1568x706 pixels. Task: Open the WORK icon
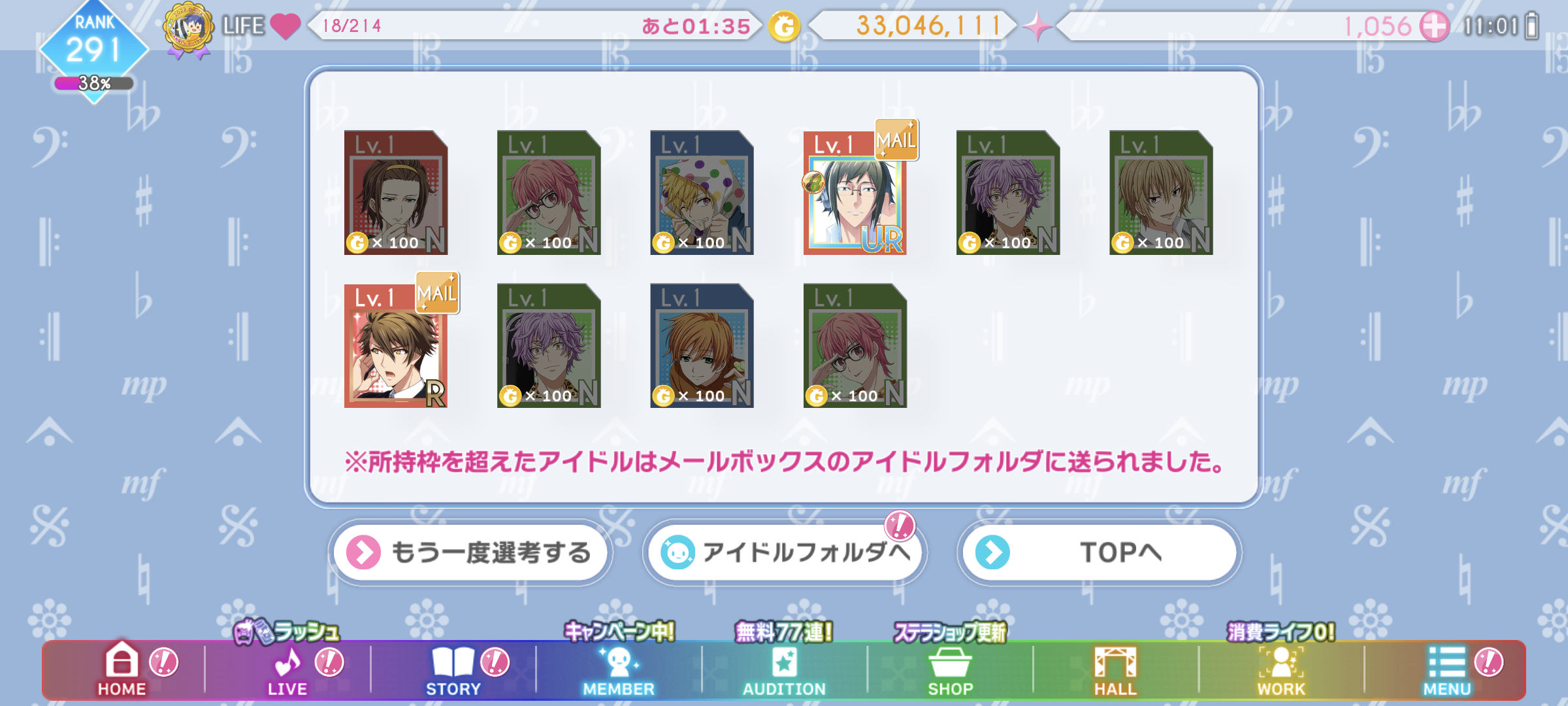coord(1281,662)
